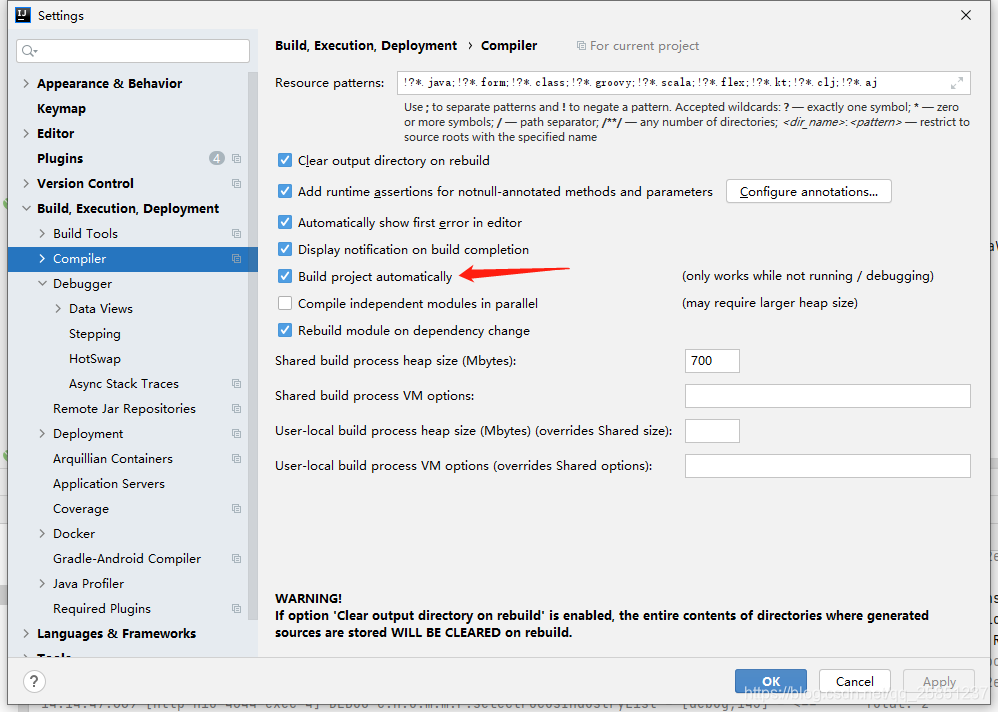998x712 pixels.
Task: Toggle Add runtime assertions for notnull-annotated methods
Action: 285,192
